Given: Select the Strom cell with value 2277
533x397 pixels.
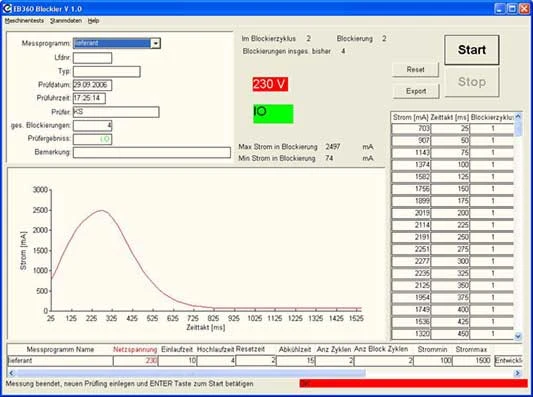Looking at the screenshot, I should pyautogui.click(x=411, y=261).
